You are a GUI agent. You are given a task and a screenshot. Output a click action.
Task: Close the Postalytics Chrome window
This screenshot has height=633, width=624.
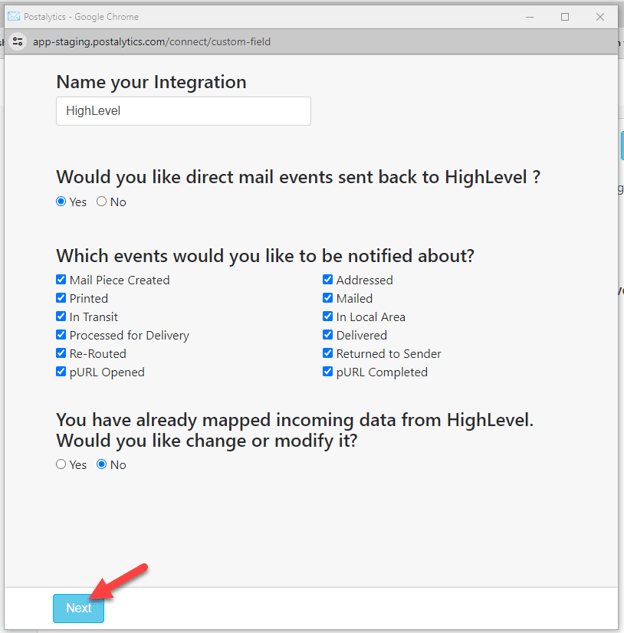pyautogui.click(x=600, y=17)
